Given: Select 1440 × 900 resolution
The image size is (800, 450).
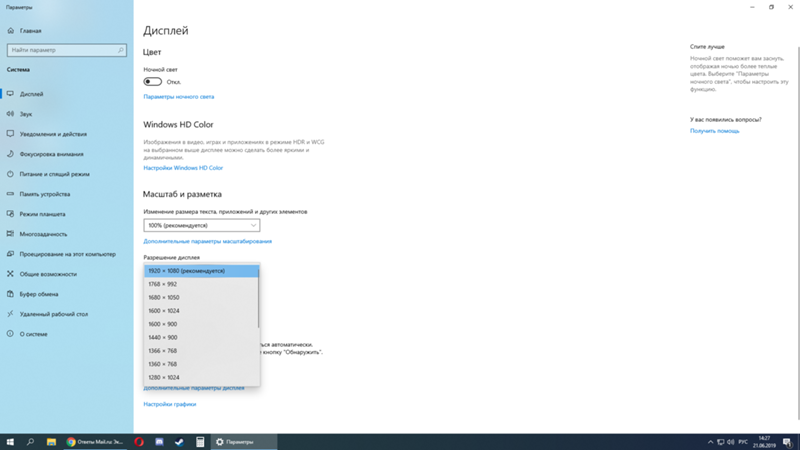Looking at the screenshot, I should (x=201, y=337).
